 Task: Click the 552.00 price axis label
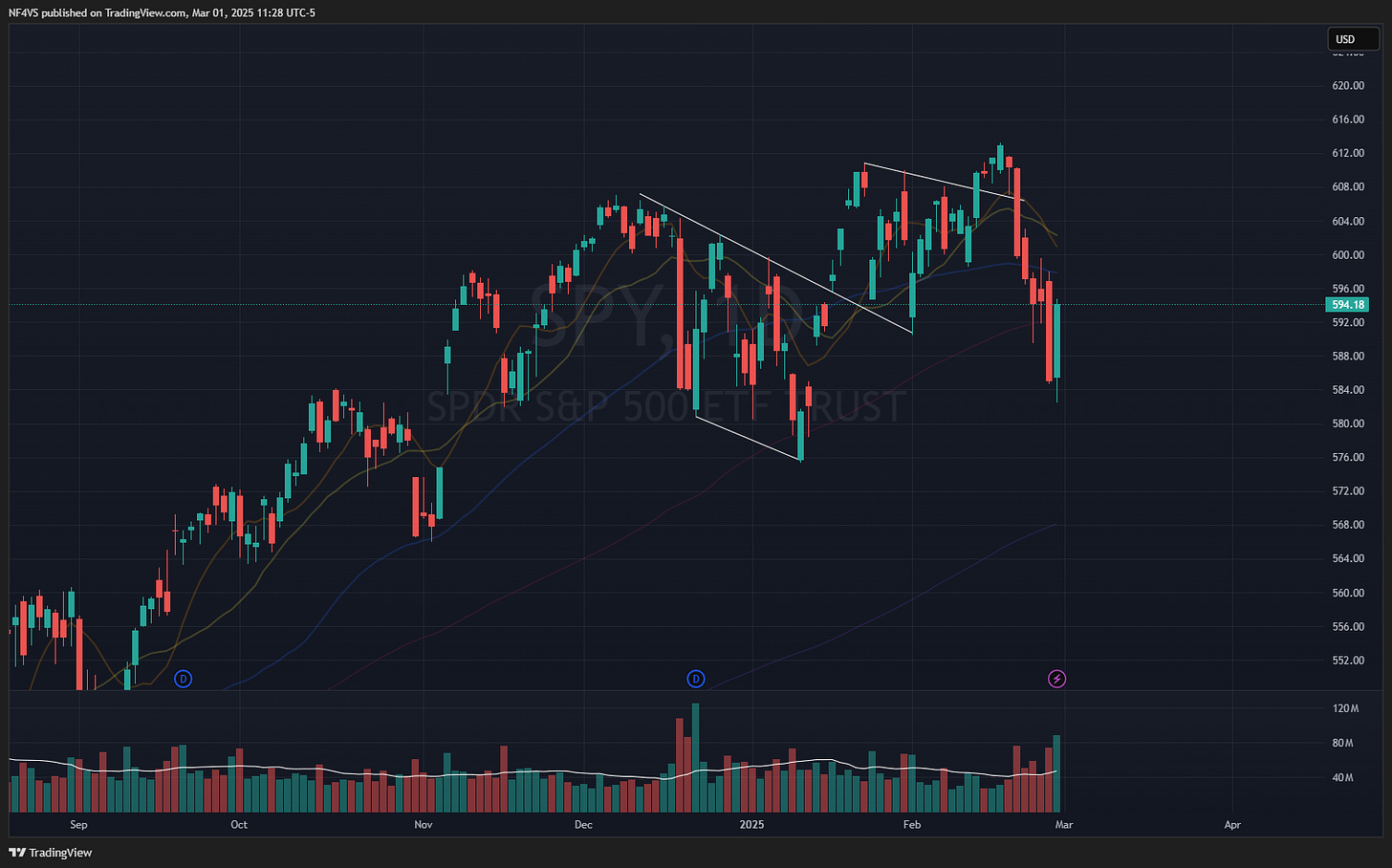click(1348, 661)
